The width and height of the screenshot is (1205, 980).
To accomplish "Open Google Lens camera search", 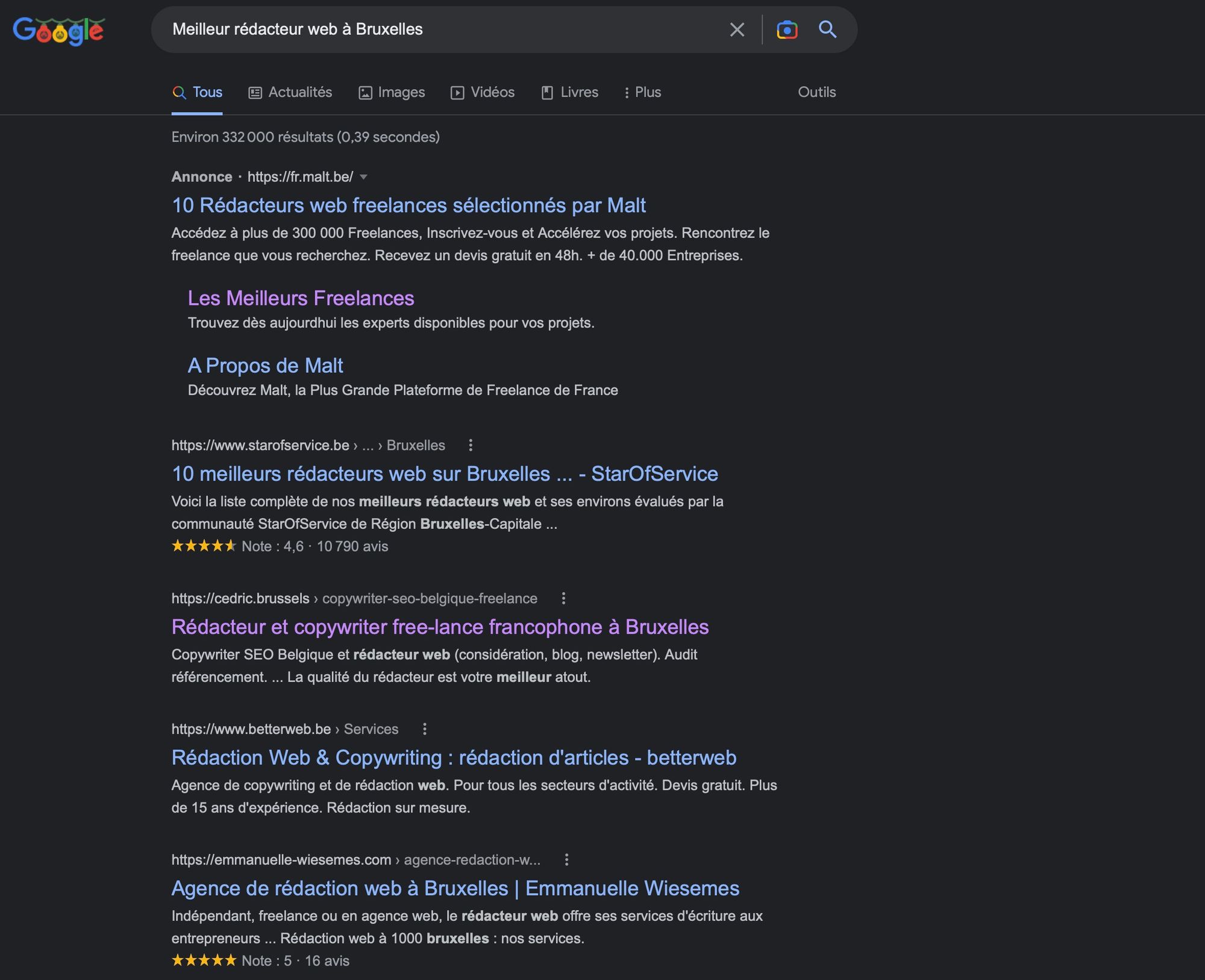I will click(787, 30).
